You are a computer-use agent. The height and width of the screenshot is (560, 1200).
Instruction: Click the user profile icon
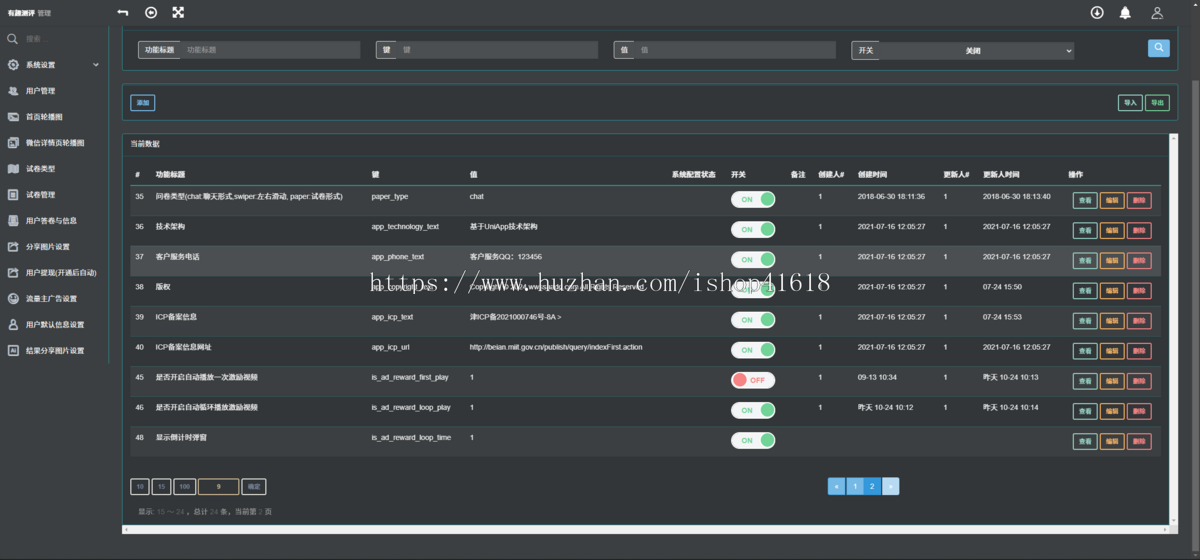[x=1157, y=13]
